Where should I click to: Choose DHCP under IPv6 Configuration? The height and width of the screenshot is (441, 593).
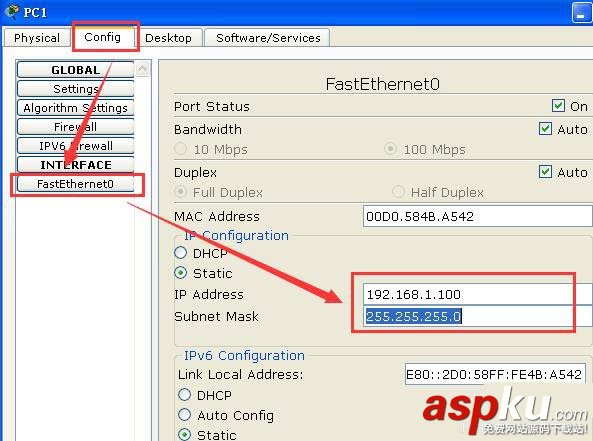pyautogui.click(x=184, y=394)
